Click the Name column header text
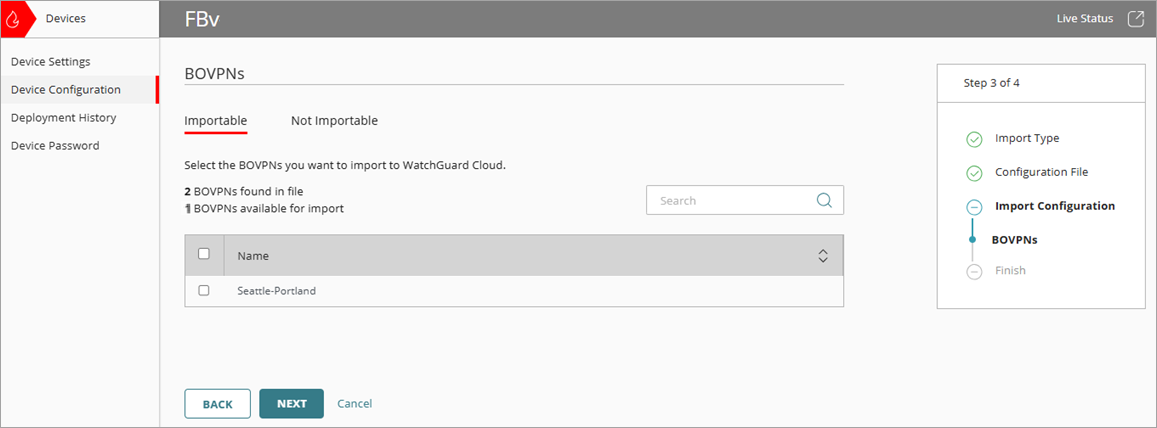This screenshot has height=428, width=1157. pyautogui.click(x=253, y=256)
